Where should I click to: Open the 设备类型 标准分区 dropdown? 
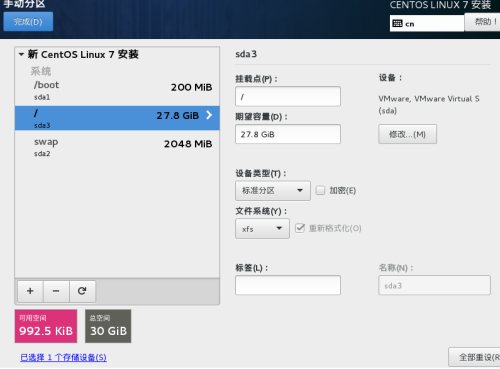(273, 191)
